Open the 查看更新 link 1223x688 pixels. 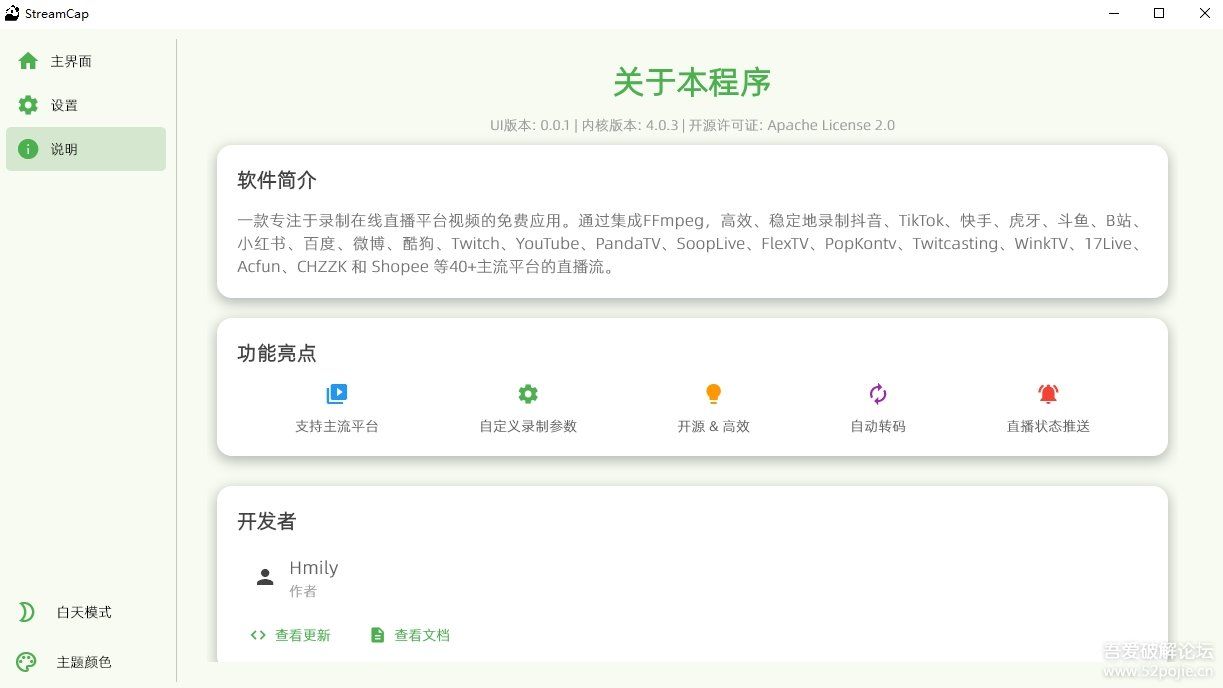pyautogui.click(x=290, y=635)
